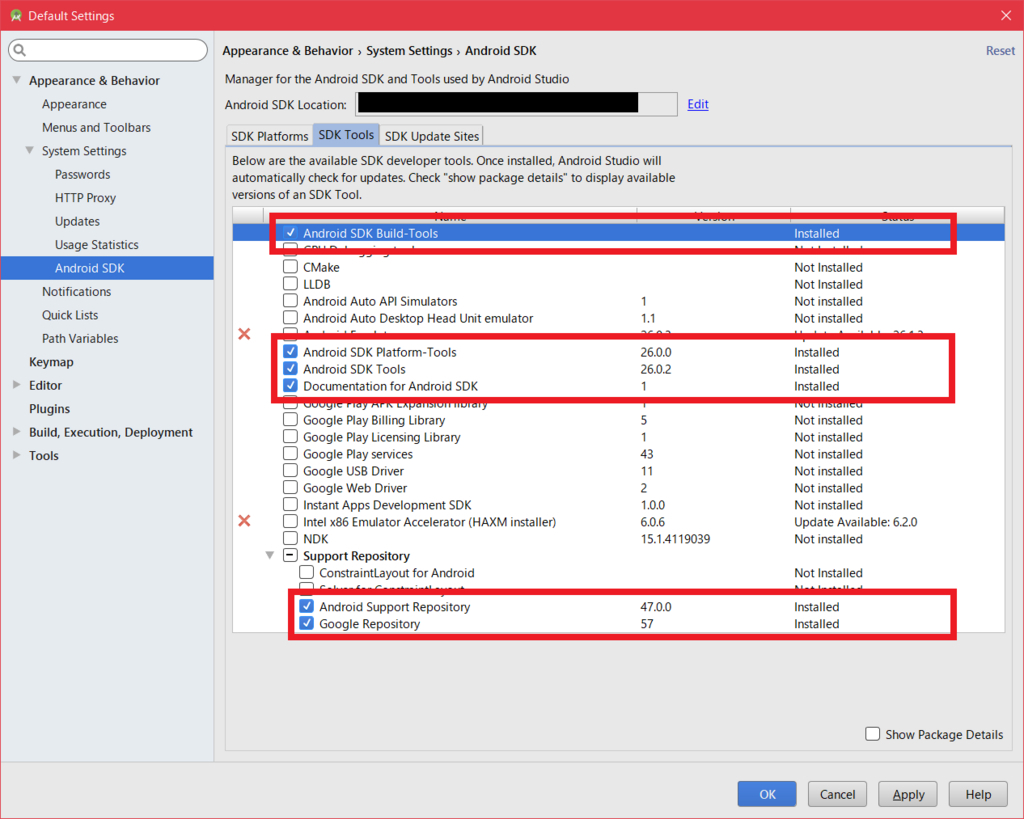Open Notifications settings page
1024x819 pixels.
(x=76, y=291)
